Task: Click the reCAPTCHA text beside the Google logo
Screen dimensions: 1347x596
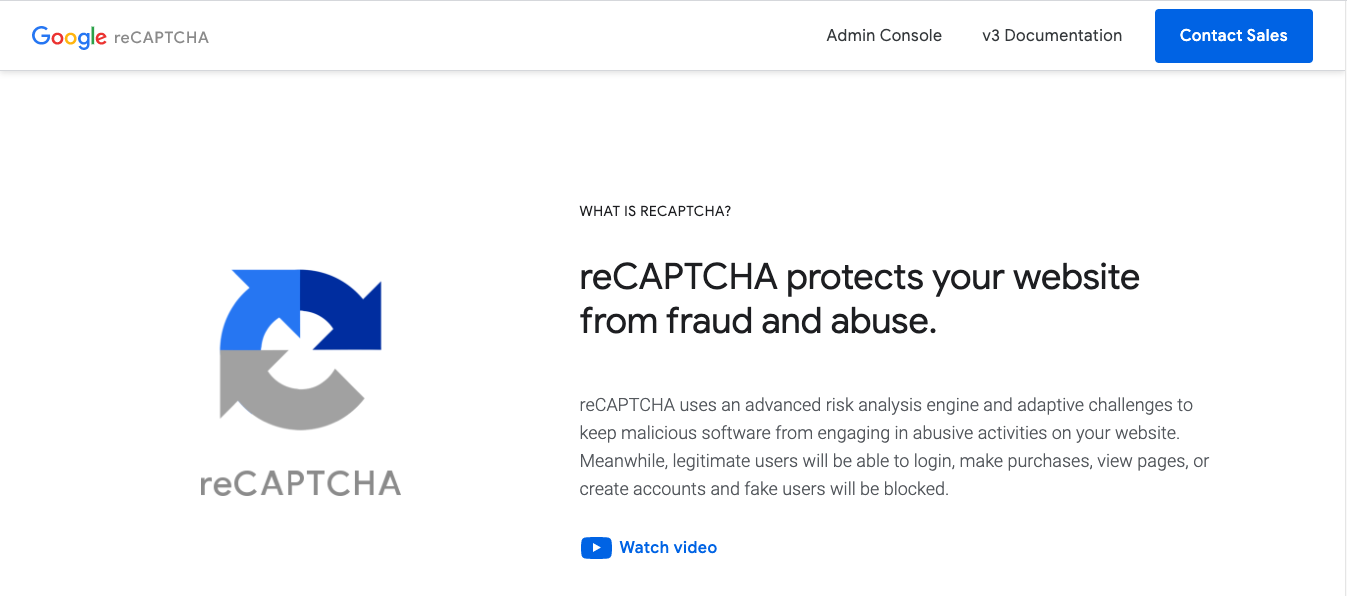Action: point(161,37)
